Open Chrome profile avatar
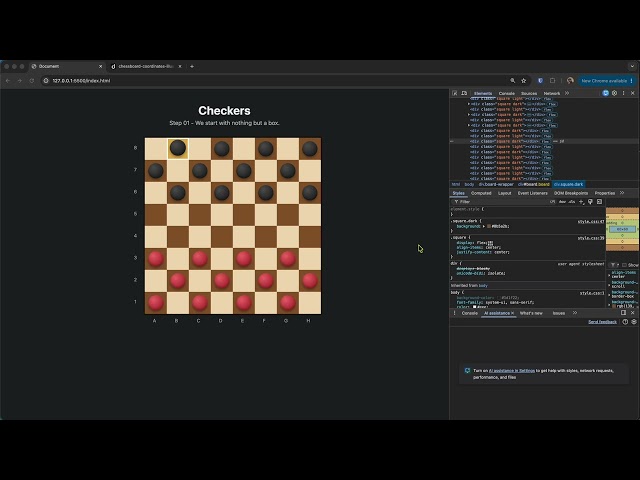The height and width of the screenshot is (480, 640). pos(570,81)
